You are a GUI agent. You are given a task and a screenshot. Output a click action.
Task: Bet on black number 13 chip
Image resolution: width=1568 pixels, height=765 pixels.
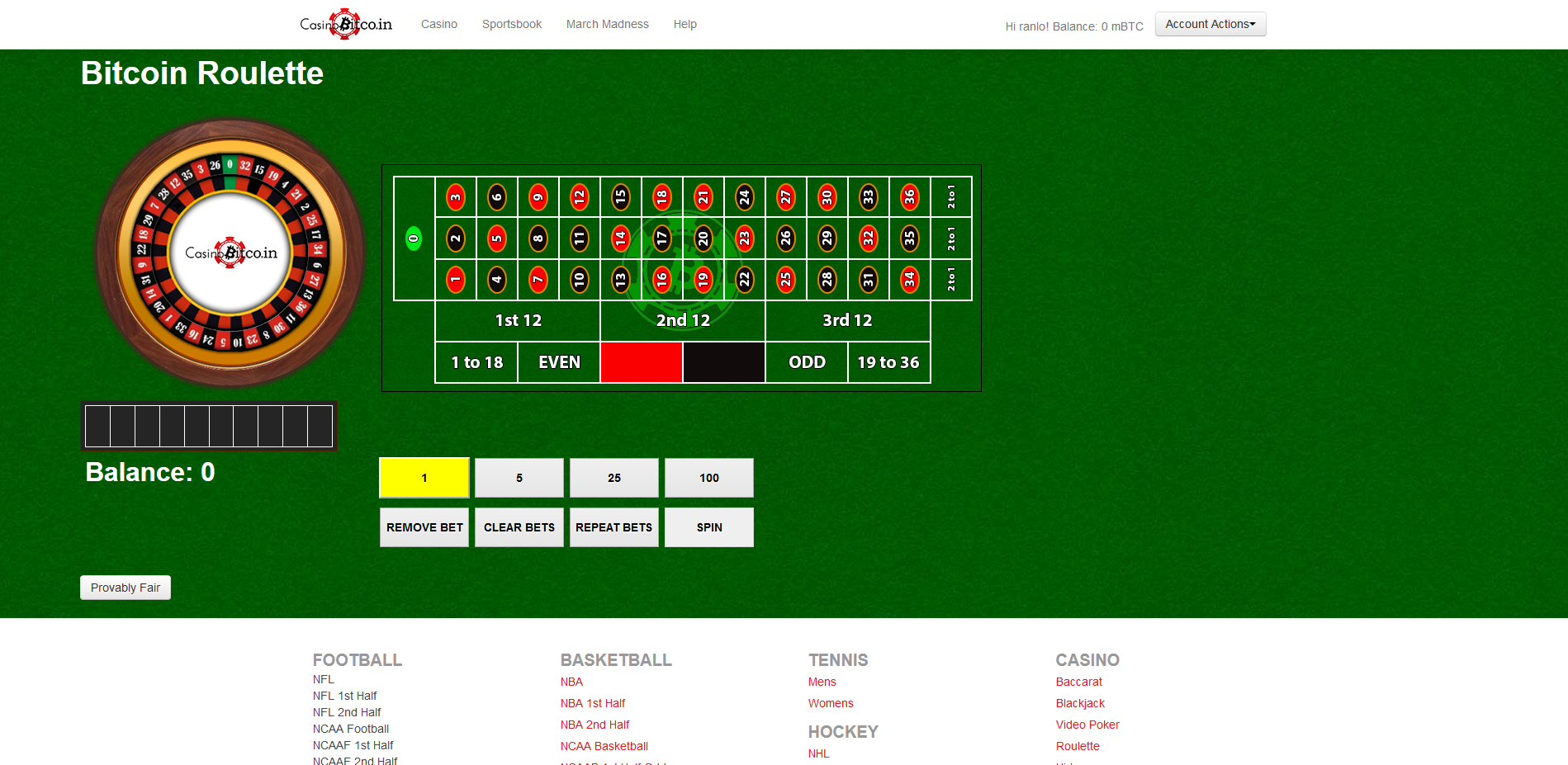coord(621,280)
